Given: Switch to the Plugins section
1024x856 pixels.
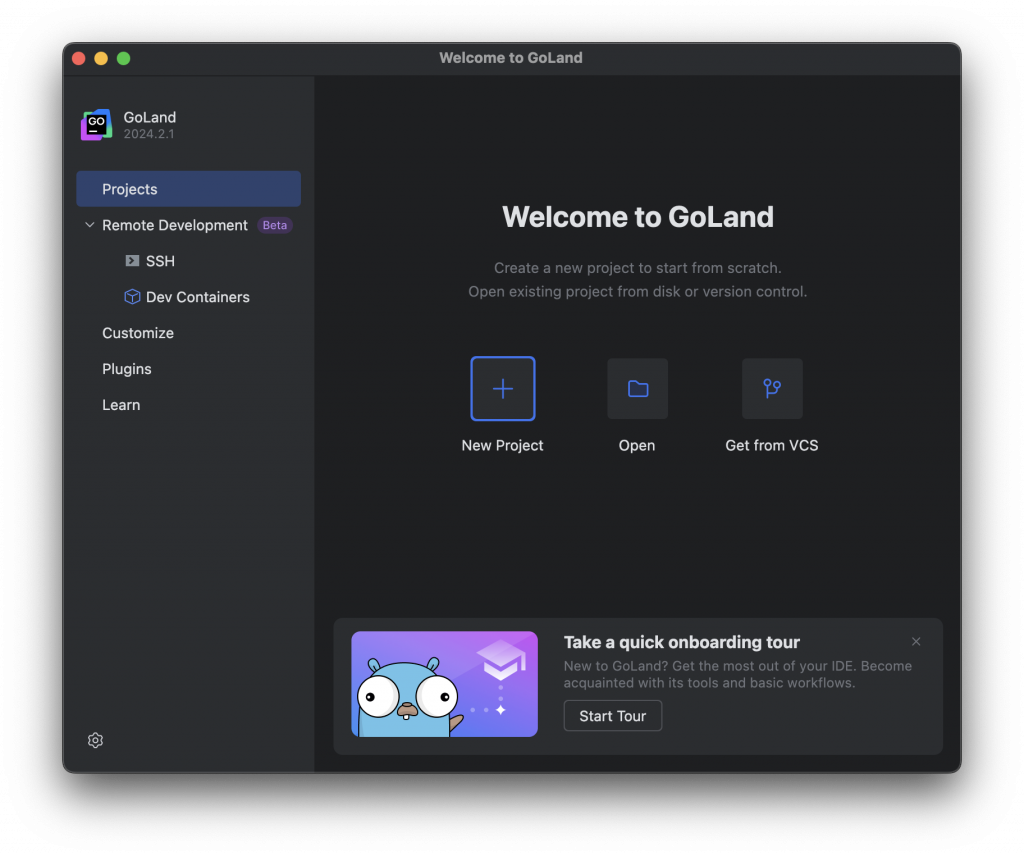Looking at the screenshot, I should pos(127,369).
